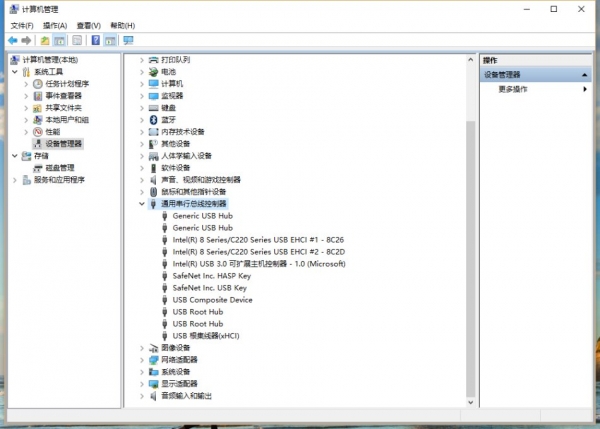Select the 事件查看器 icon in left tree
600x429 pixels.
click(x=39, y=96)
